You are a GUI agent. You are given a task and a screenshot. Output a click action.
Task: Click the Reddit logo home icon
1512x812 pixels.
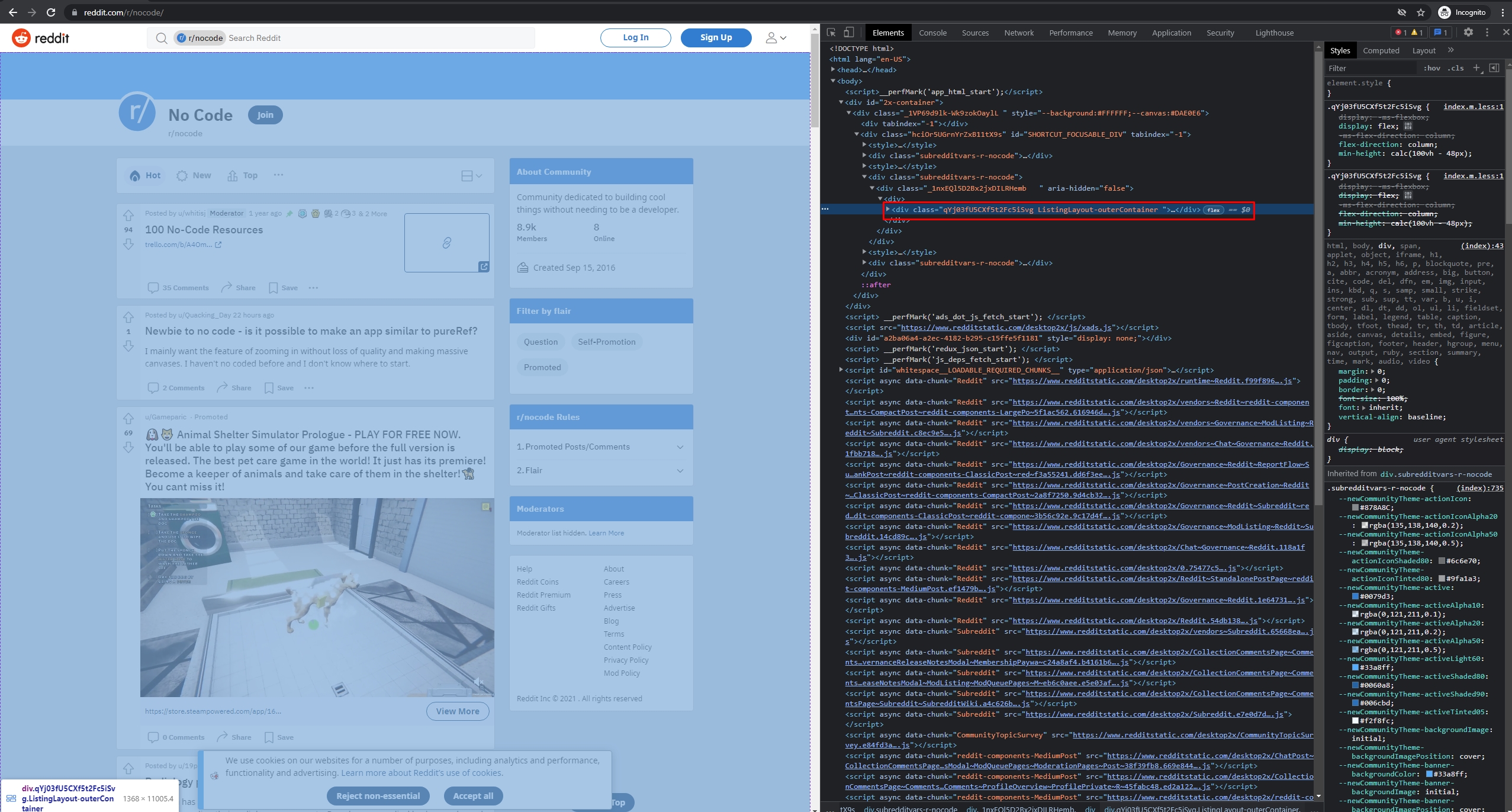(21, 38)
